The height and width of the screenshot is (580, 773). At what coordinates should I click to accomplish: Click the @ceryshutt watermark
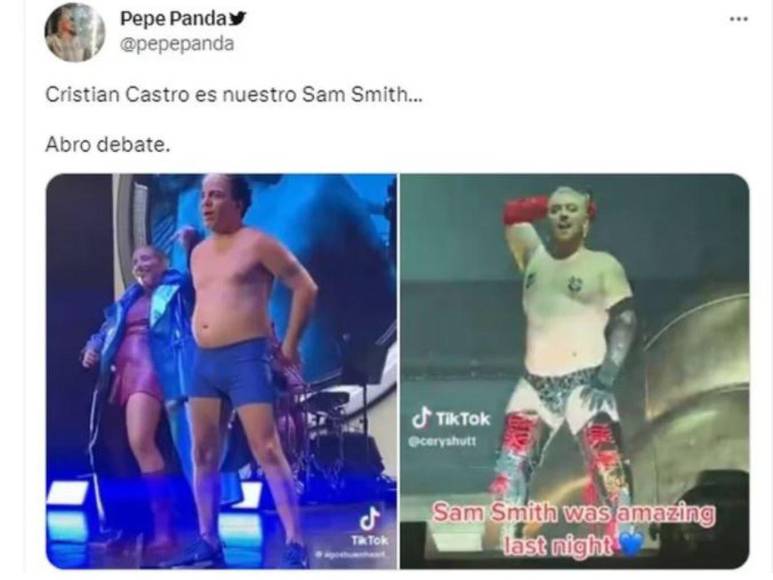[x=442, y=441]
